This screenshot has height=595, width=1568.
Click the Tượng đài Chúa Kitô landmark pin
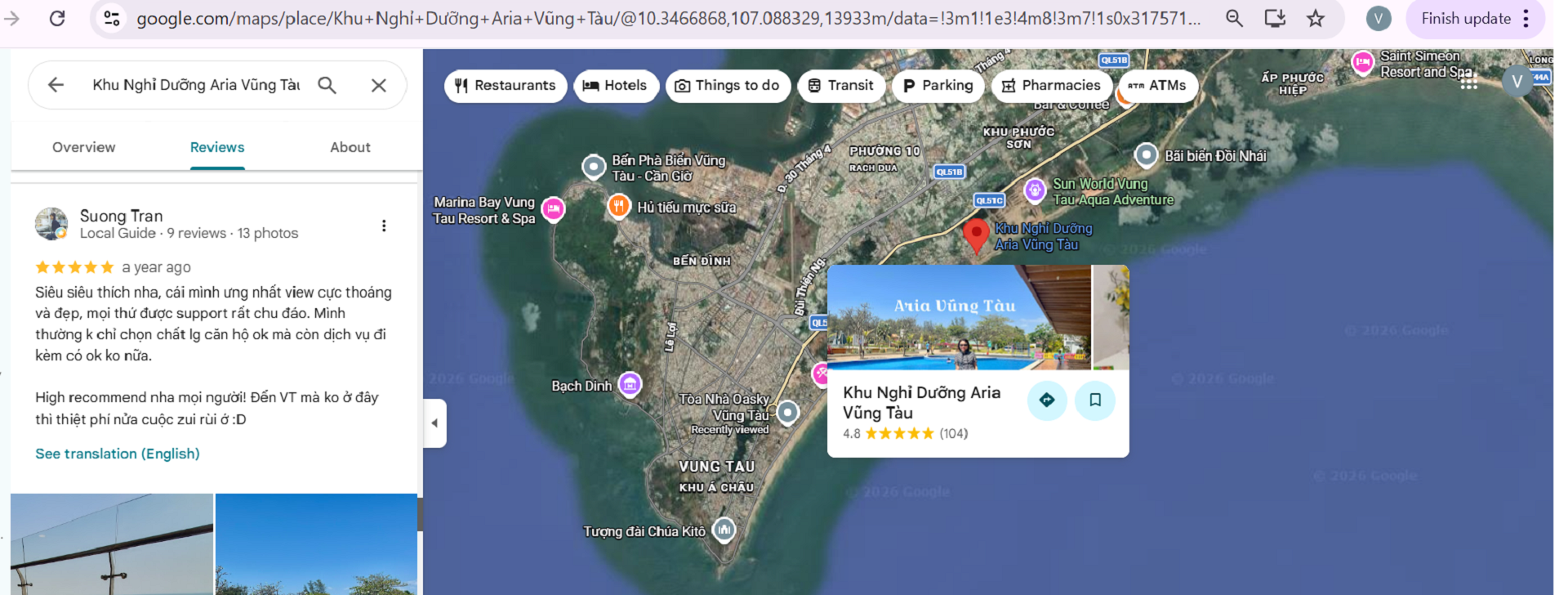coord(724,530)
